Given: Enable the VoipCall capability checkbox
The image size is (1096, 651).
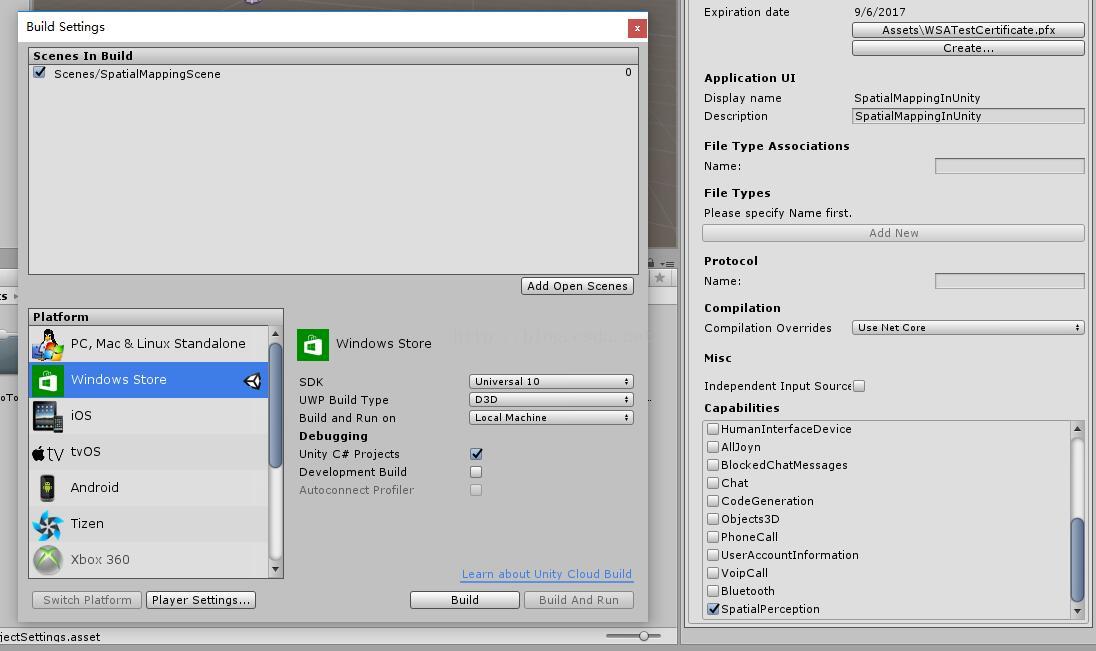Looking at the screenshot, I should (713, 573).
